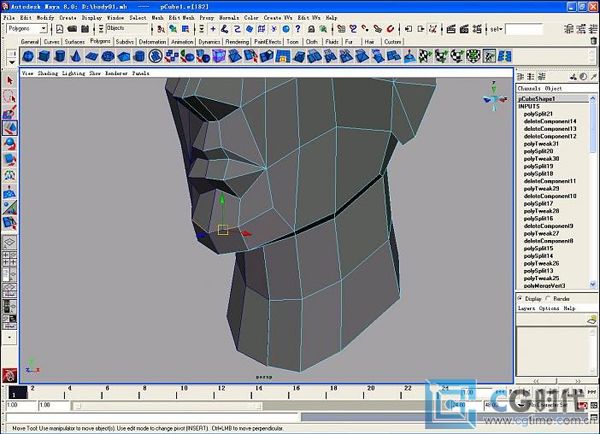Open the Help menu in Layer Editor
The width and height of the screenshot is (600, 434).
(x=569, y=308)
